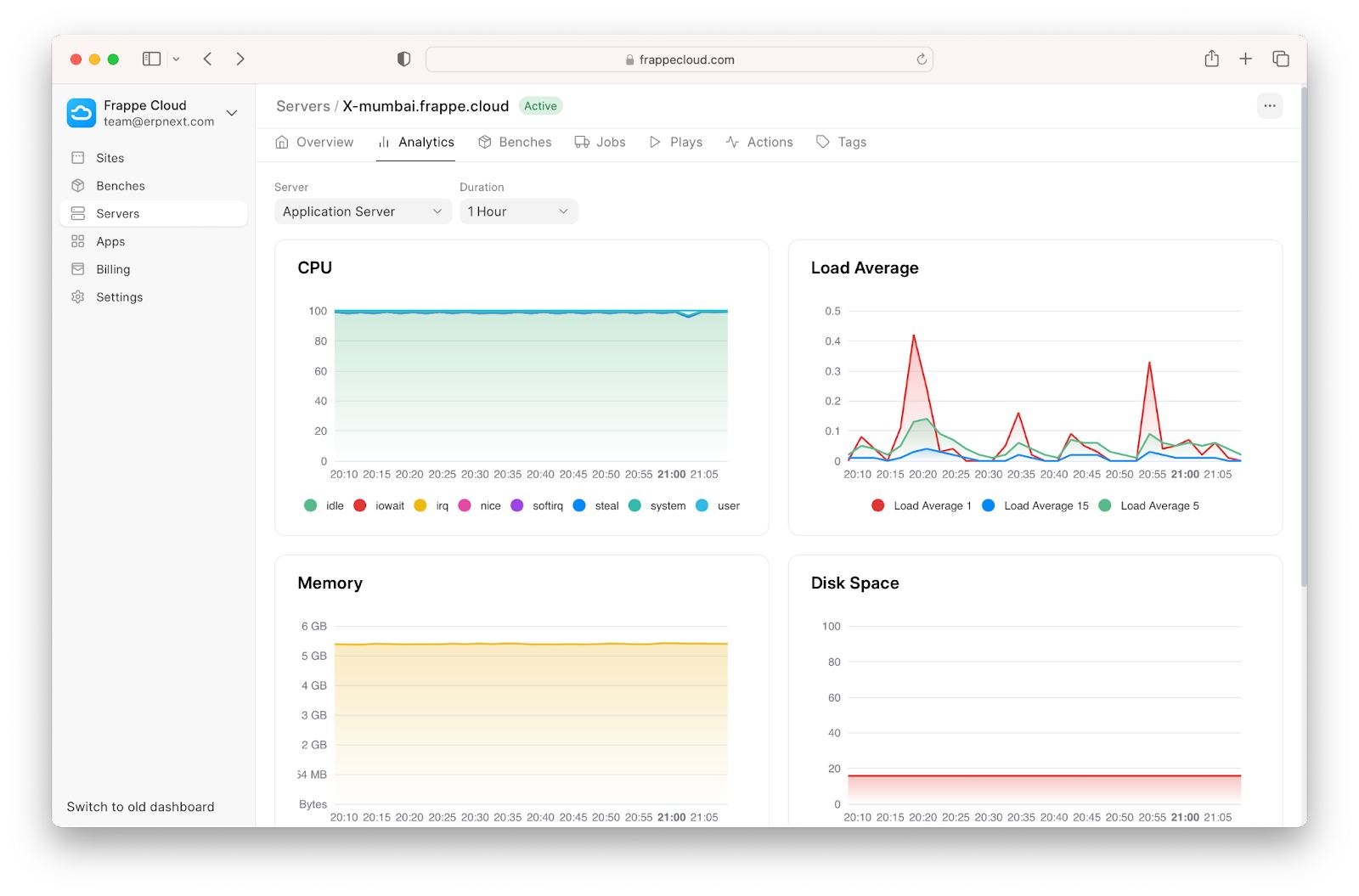Click the privacy shield icon
The width and height of the screenshot is (1359, 896).
403,59
